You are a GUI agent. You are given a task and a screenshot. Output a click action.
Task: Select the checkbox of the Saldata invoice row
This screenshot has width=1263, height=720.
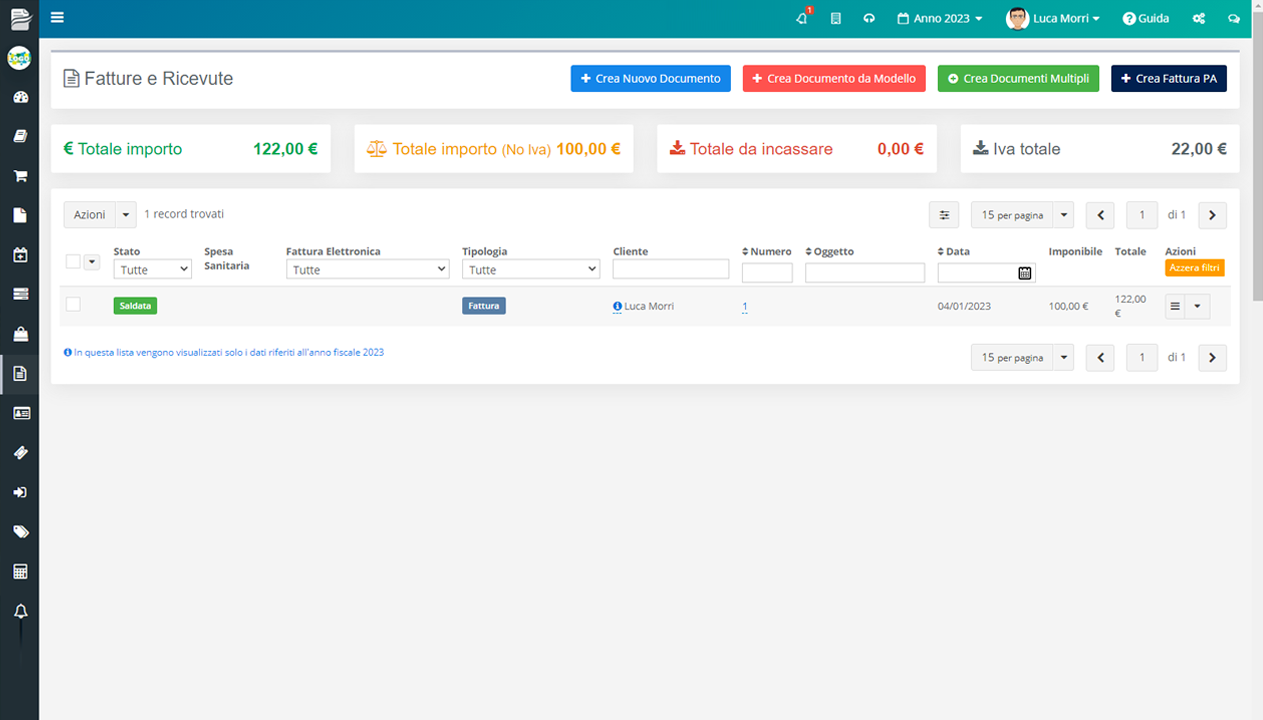(73, 305)
